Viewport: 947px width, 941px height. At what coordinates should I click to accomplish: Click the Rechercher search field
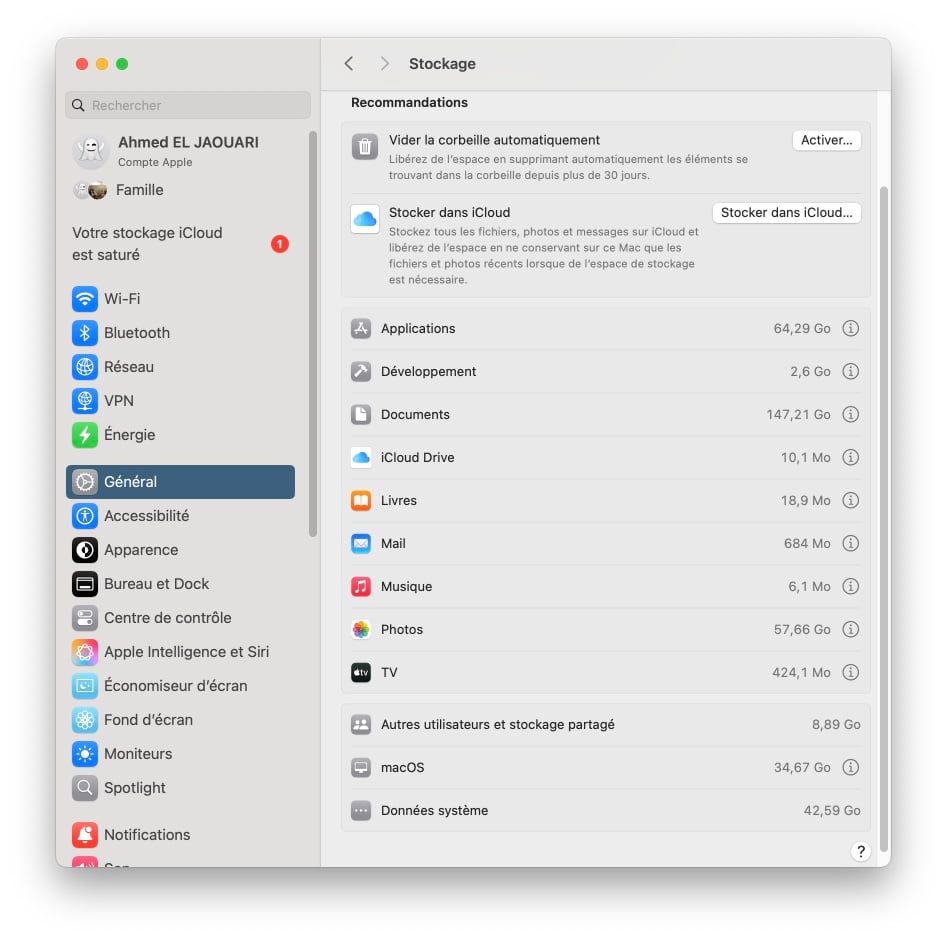click(x=188, y=105)
